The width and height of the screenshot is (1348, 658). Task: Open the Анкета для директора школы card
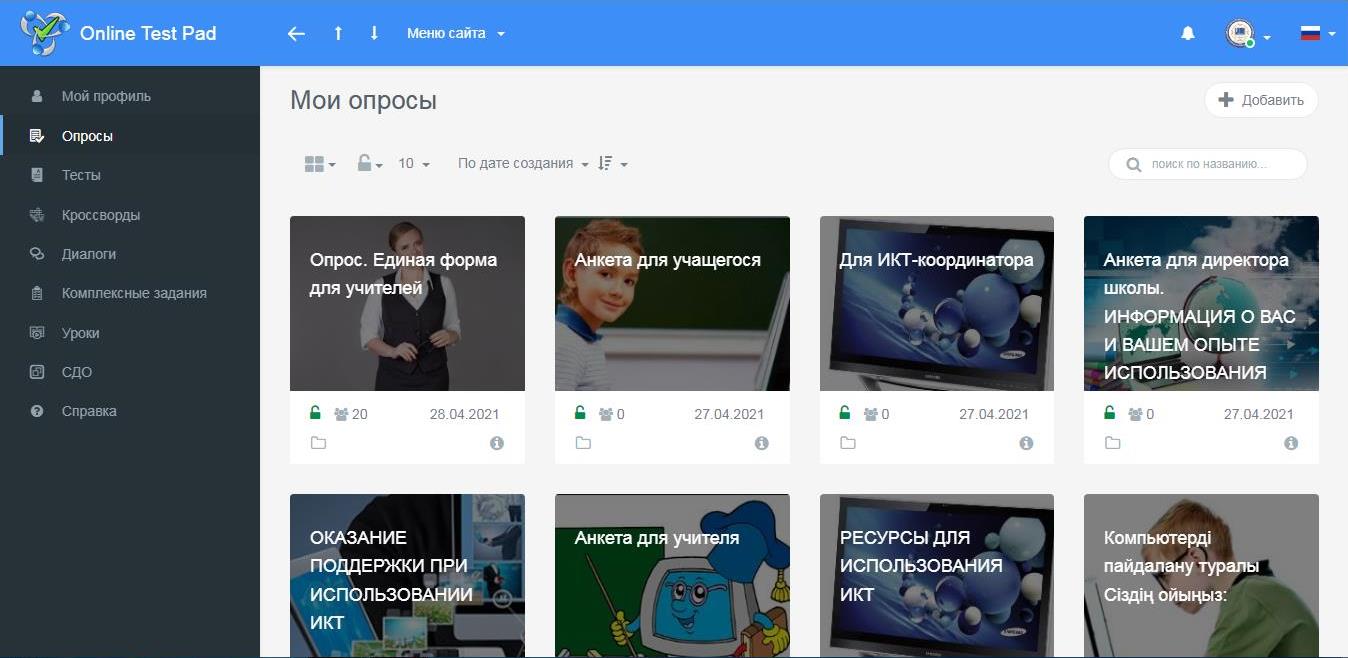point(1201,303)
